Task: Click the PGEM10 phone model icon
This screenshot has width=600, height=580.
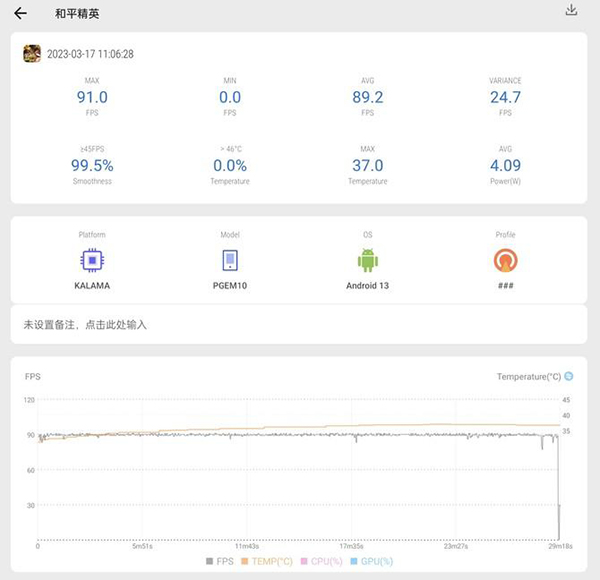Action: point(230,261)
